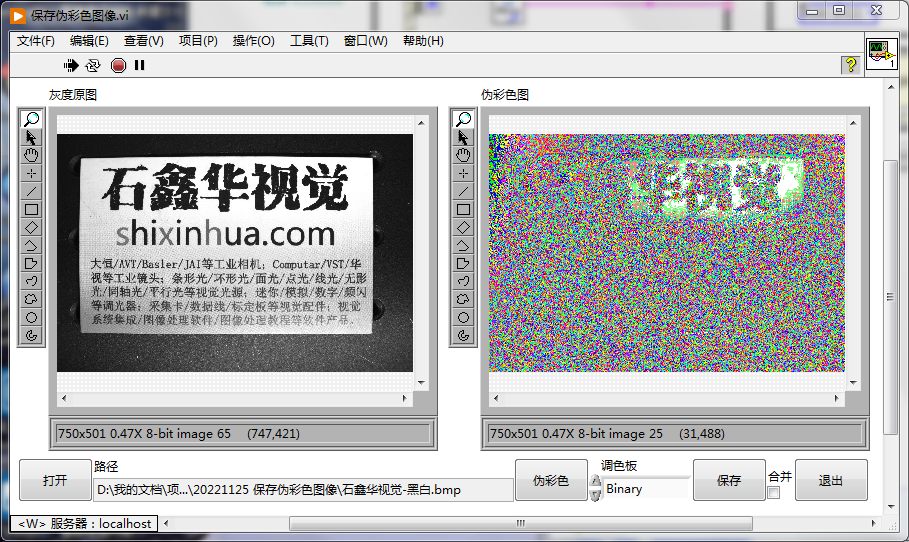The width and height of the screenshot is (909, 542).
Task: Click the grayscale source image display
Action: tap(235, 253)
